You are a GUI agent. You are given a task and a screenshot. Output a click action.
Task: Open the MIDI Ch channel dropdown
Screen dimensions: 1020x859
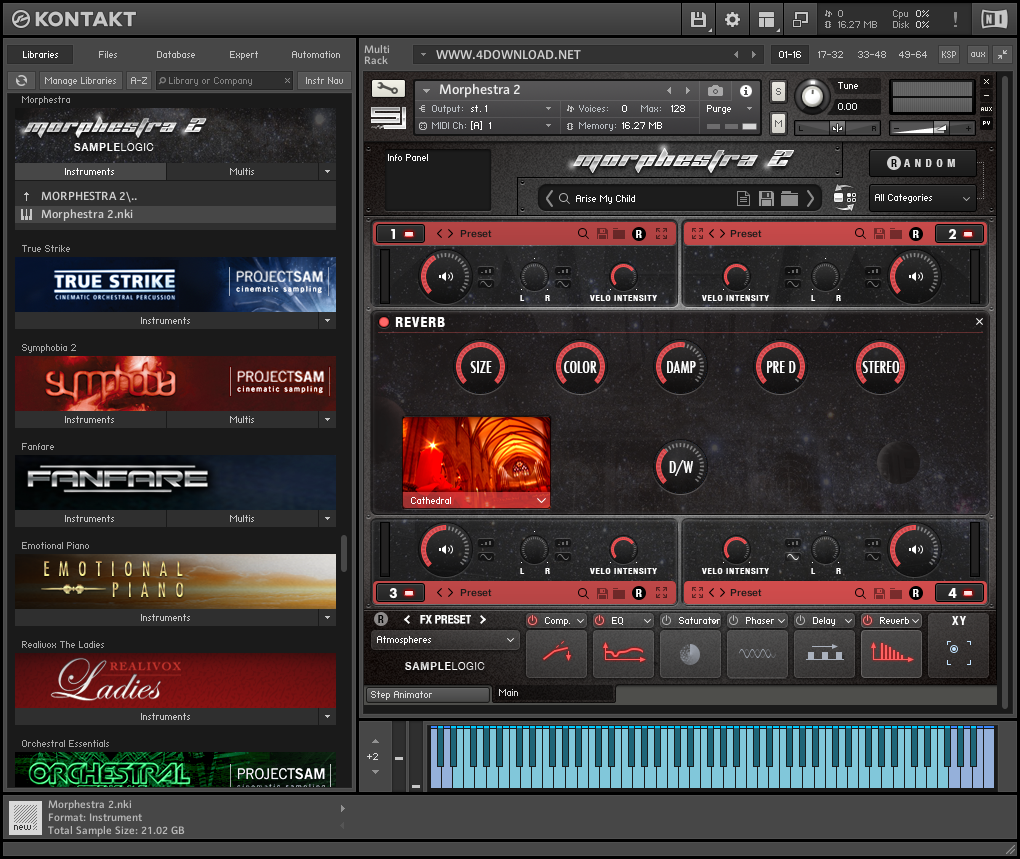[x=487, y=126]
